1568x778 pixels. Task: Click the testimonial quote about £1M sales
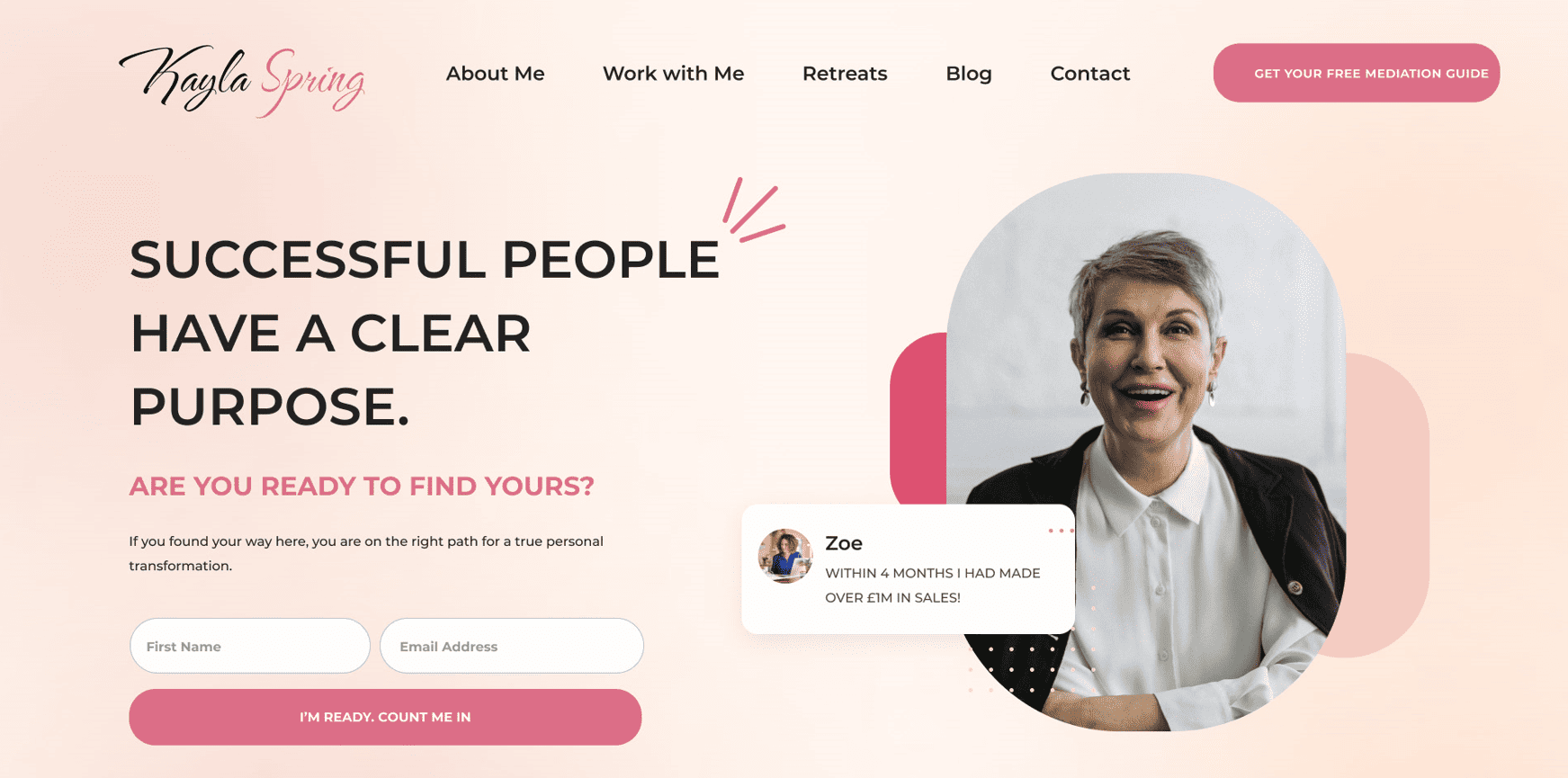pos(933,586)
